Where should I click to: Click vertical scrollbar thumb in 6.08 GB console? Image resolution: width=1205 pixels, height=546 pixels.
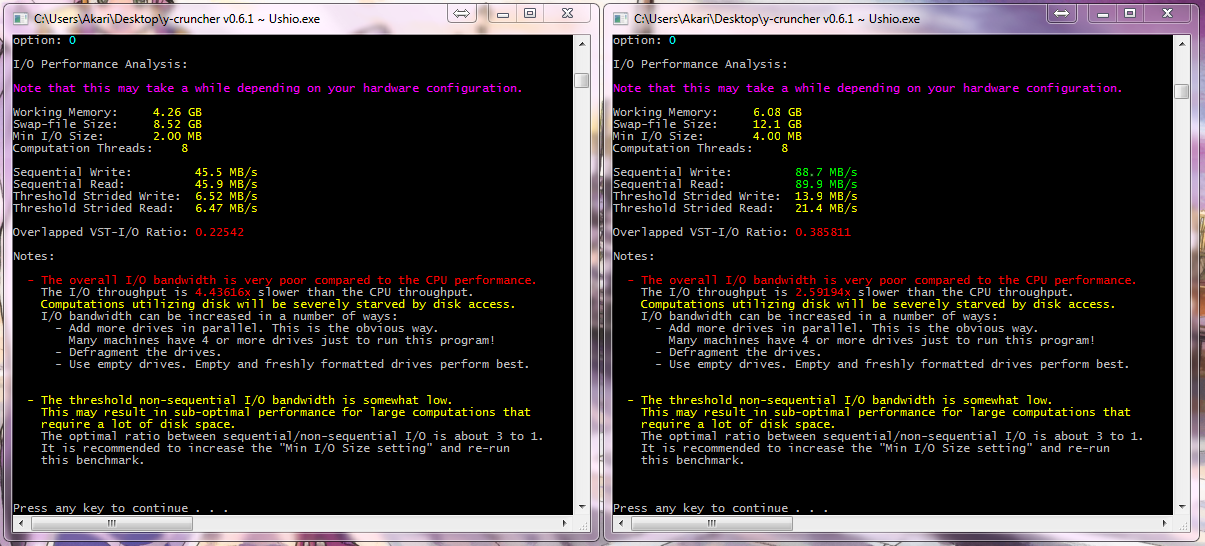click(x=1181, y=92)
